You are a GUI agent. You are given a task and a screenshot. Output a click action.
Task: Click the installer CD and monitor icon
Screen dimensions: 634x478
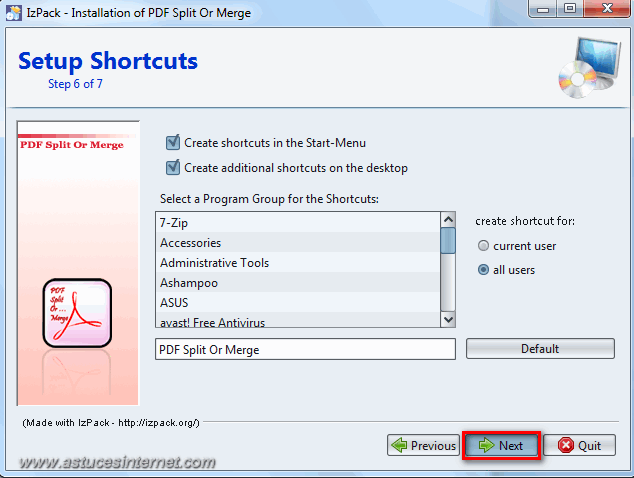point(590,67)
